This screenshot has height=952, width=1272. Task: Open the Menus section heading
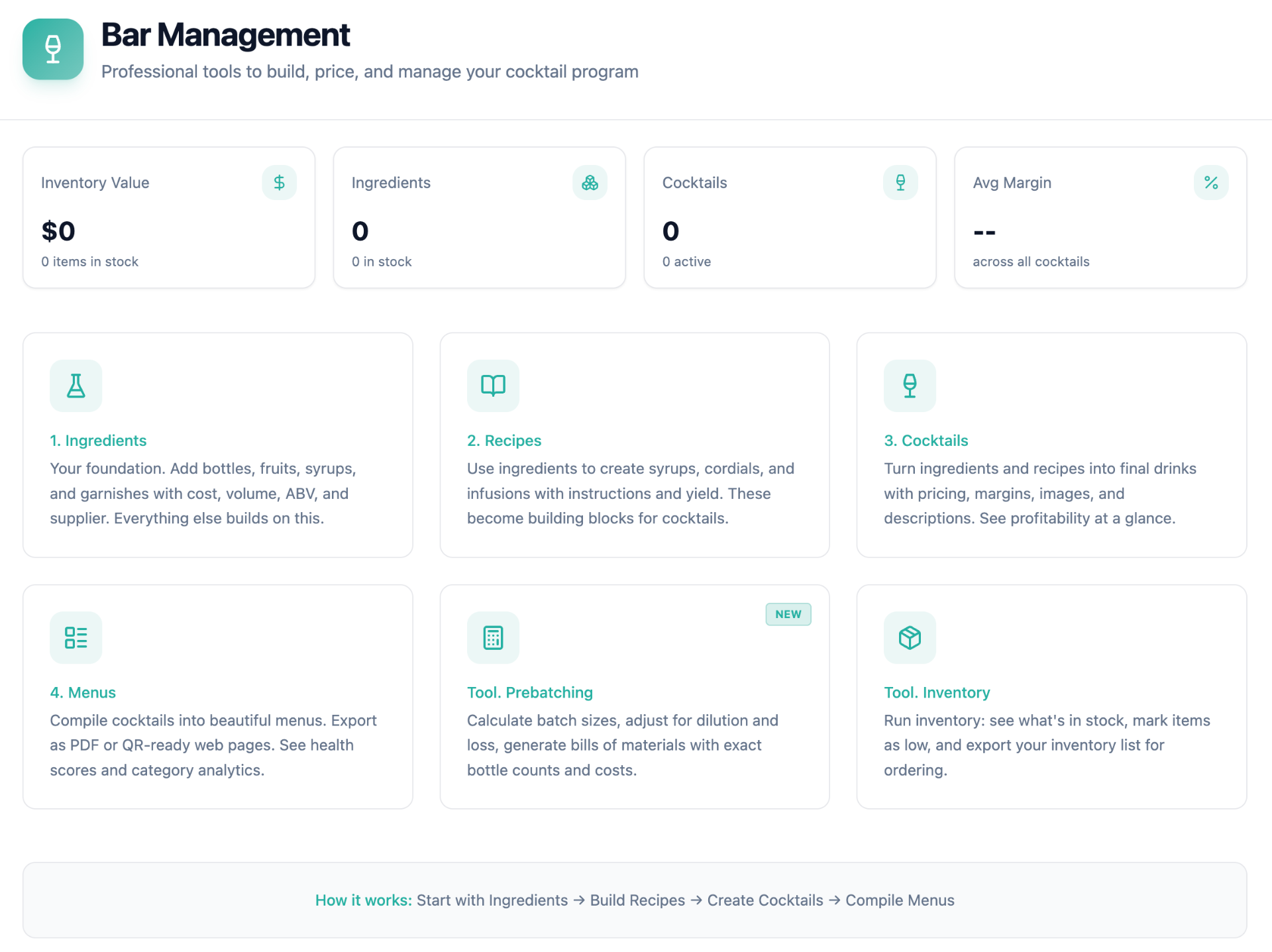[x=82, y=692]
